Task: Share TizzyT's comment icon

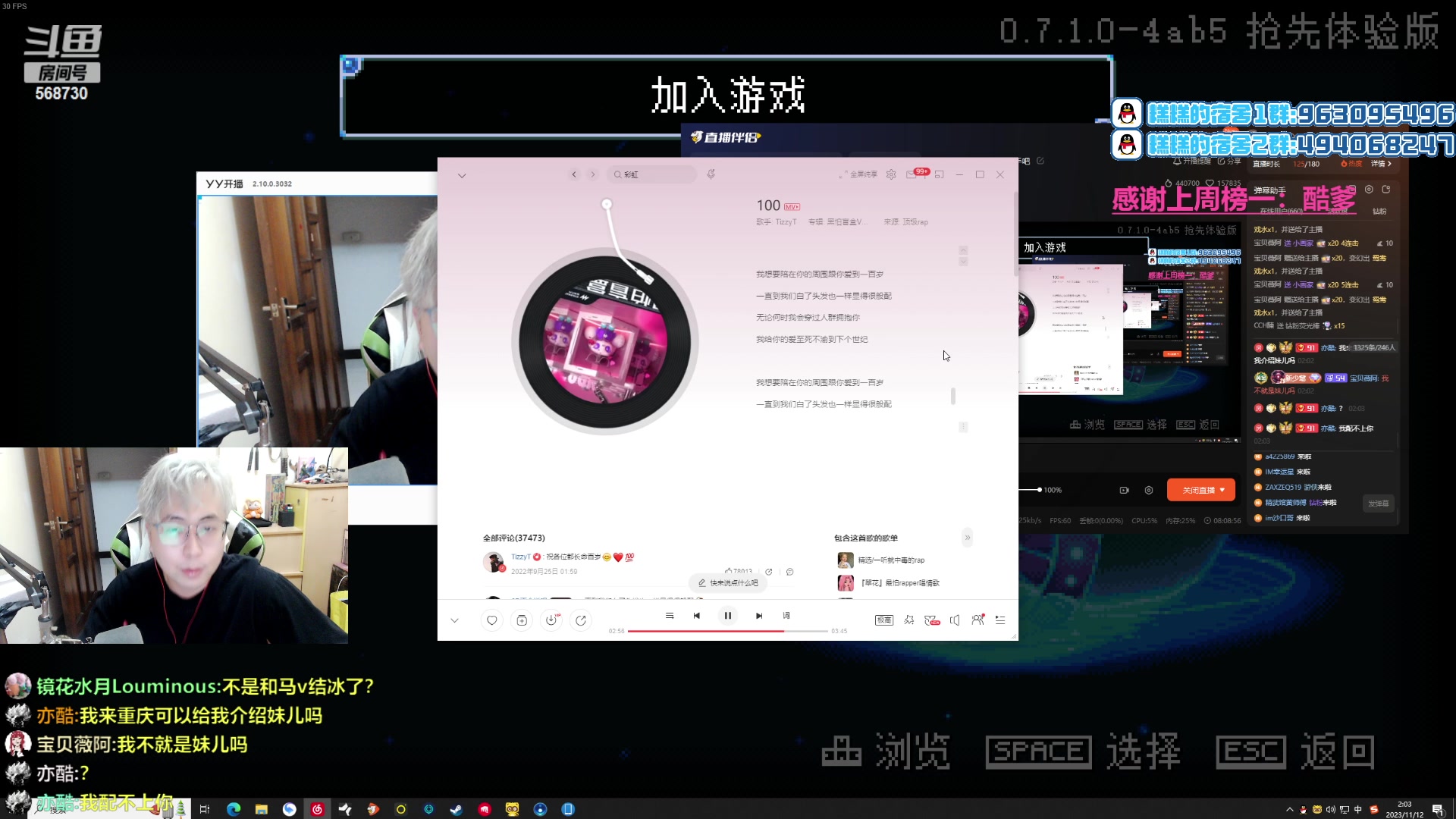Action: pos(768,572)
